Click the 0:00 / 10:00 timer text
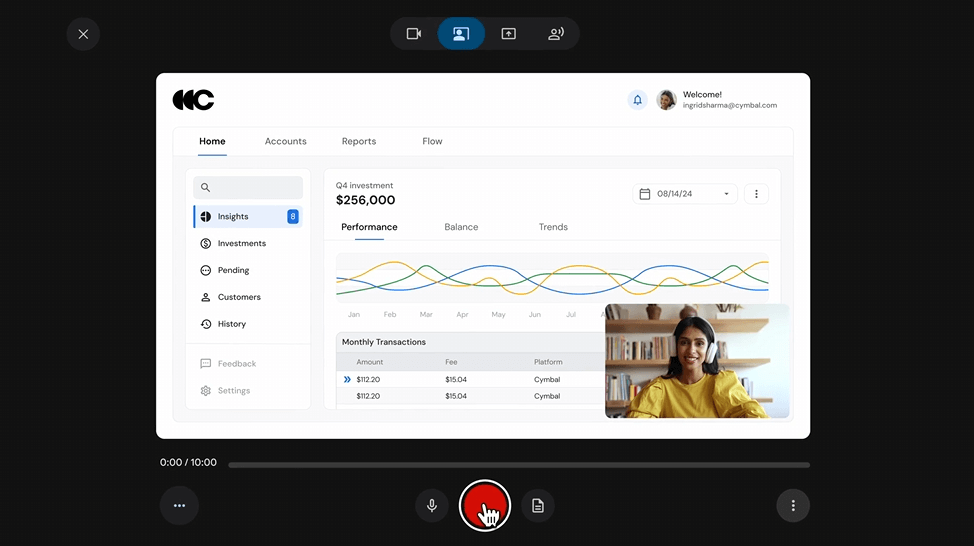Image resolution: width=974 pixels, height=546 pixels. 188,462
